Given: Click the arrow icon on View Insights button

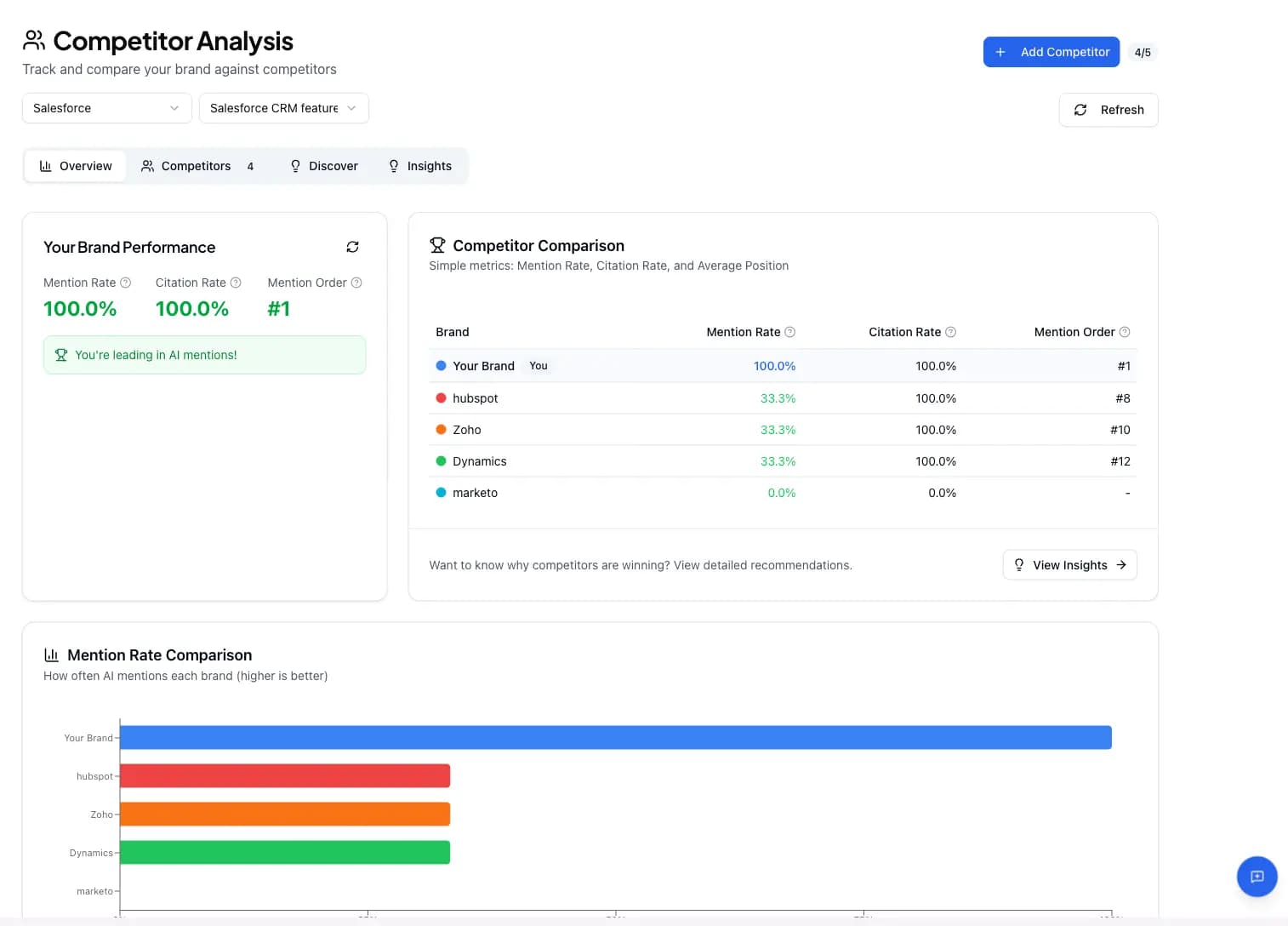Looking at the screenshot, I should (x=1121, y=565).
